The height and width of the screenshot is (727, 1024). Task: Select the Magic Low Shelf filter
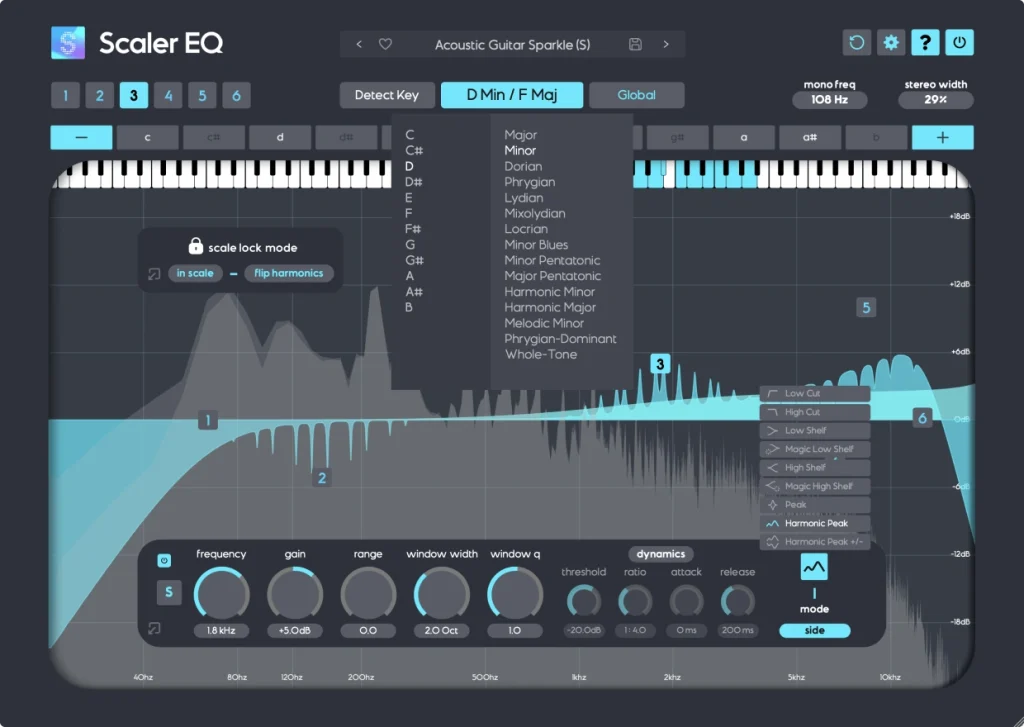pos(815,448)
